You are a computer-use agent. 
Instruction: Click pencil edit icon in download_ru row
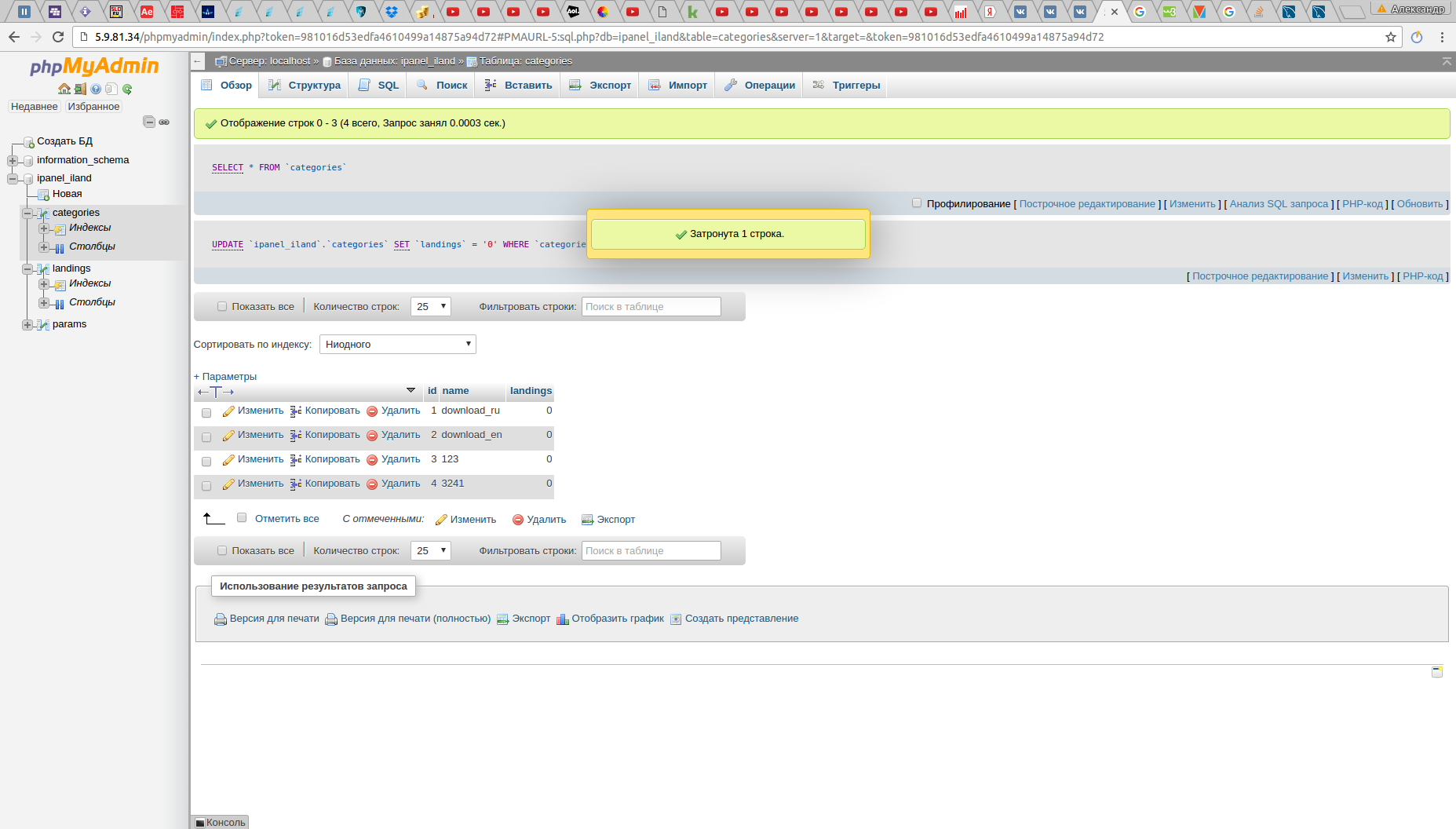(x=228, y=411)
